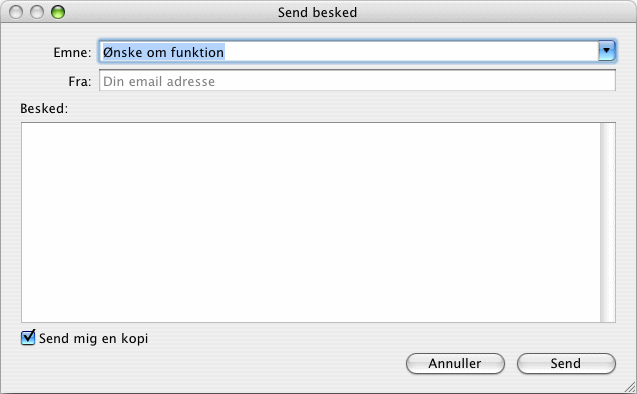
Task: Click the gray close window button
Action: (16, 12)
